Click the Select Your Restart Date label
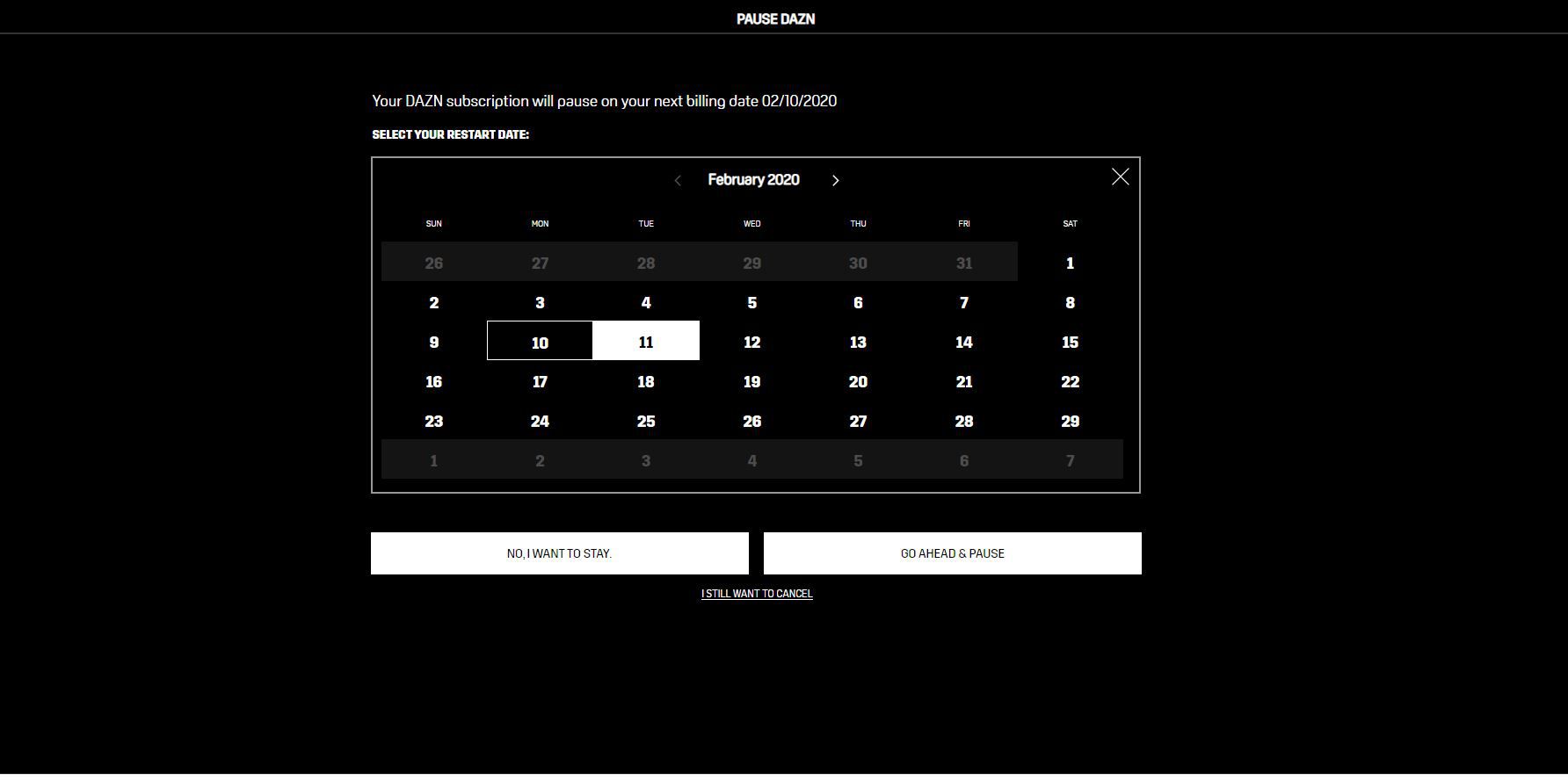Screen dimensions: 1568x780 [450, 134]
